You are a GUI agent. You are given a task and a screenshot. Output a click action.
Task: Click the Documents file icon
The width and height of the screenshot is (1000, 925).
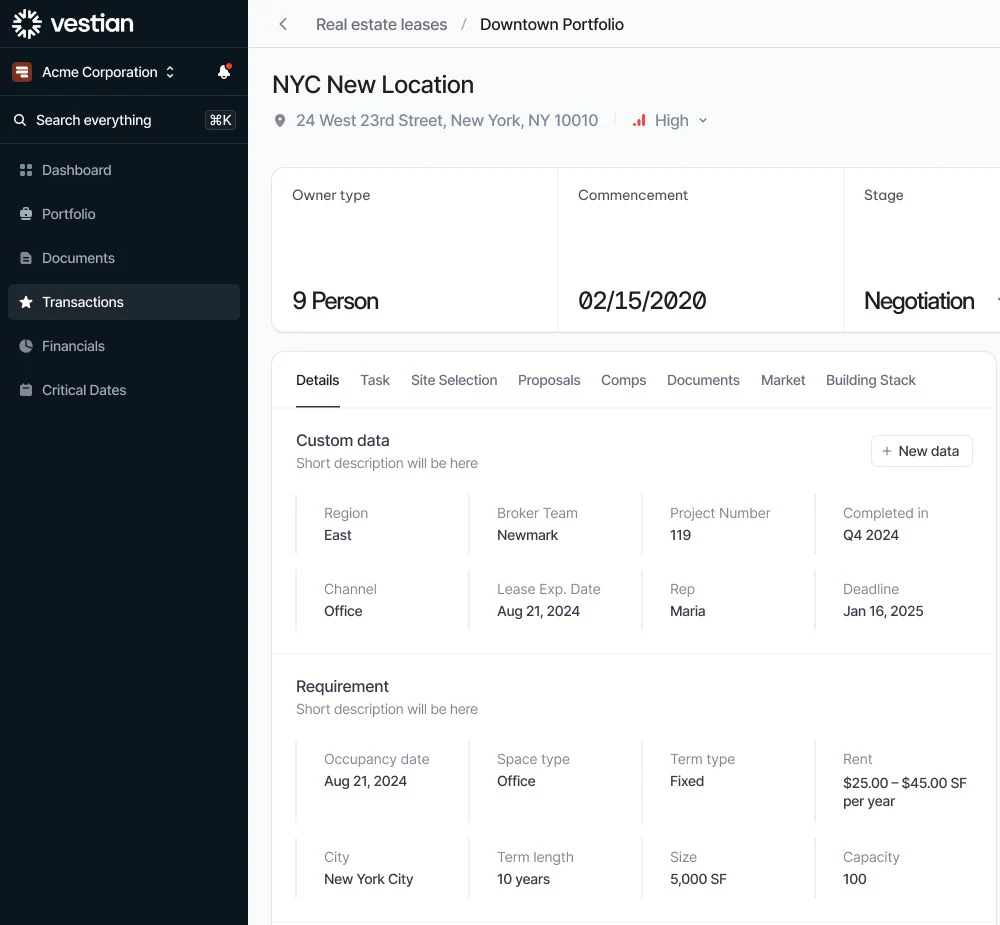coord(26,258)
